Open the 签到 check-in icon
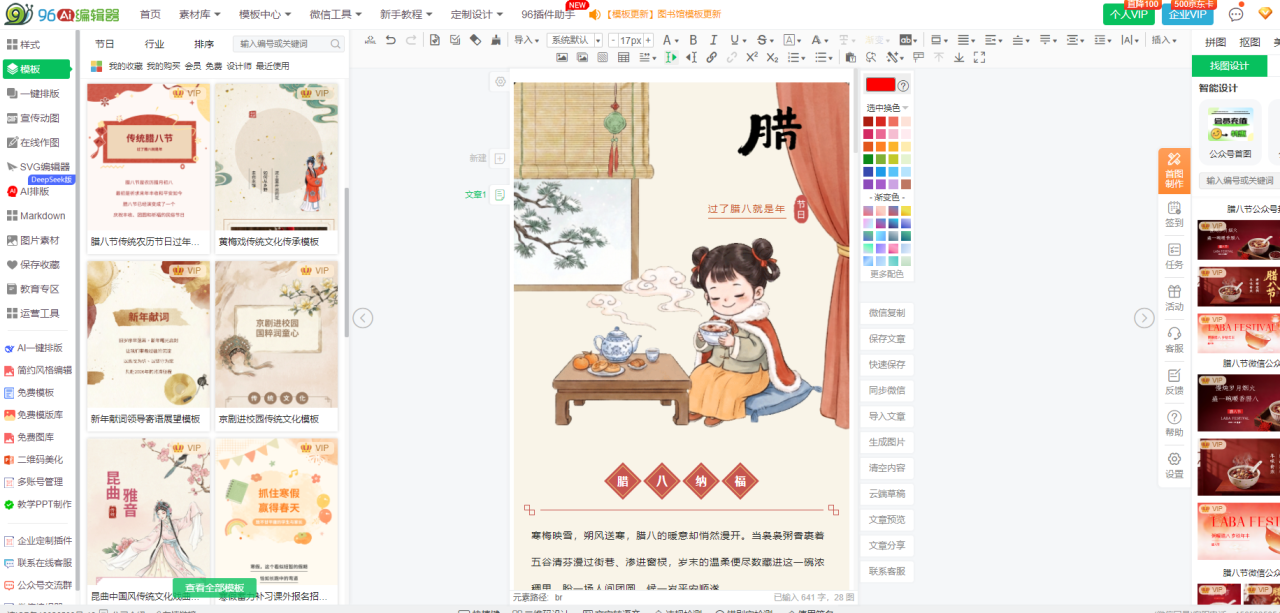The width and height of the screenshot is (1280, 613). (1174, 214)
